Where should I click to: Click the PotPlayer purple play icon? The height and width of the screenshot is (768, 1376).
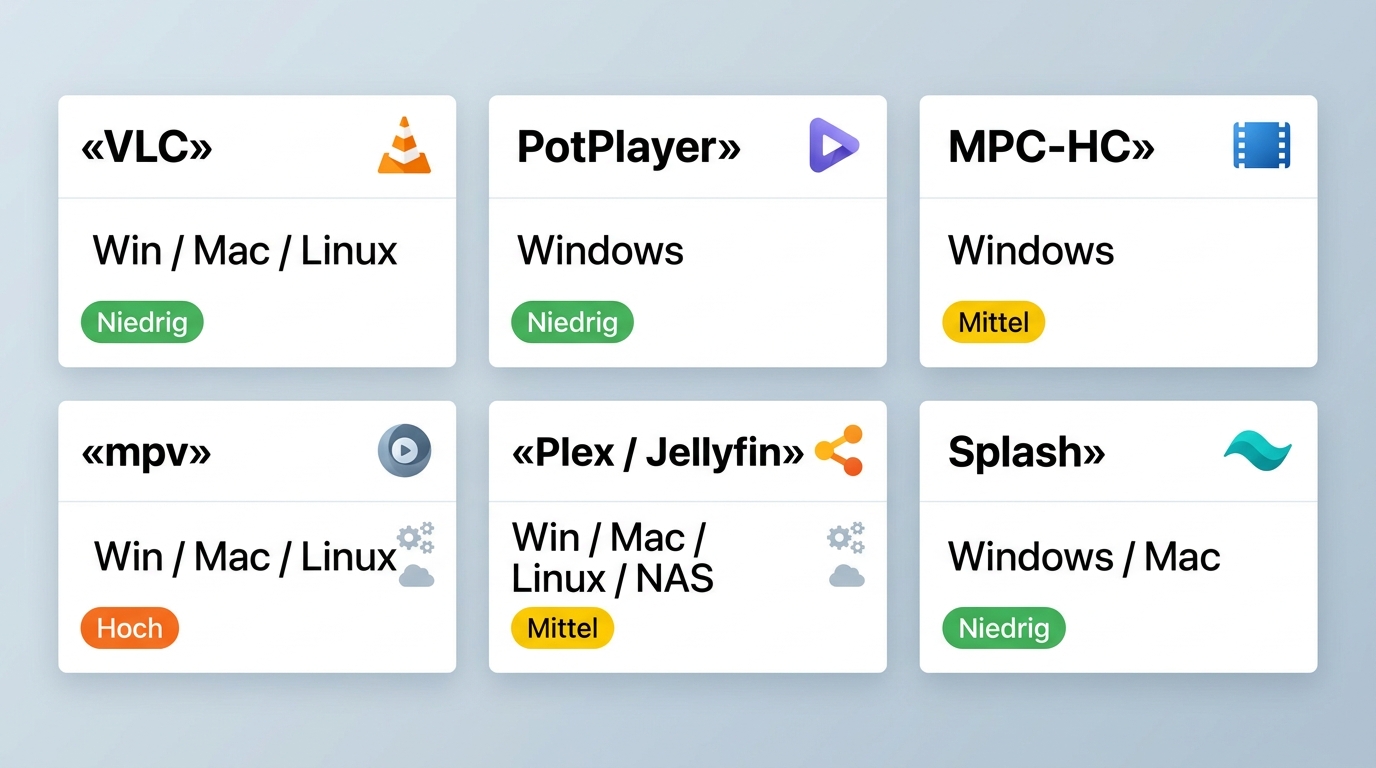(x=833, y=145)
